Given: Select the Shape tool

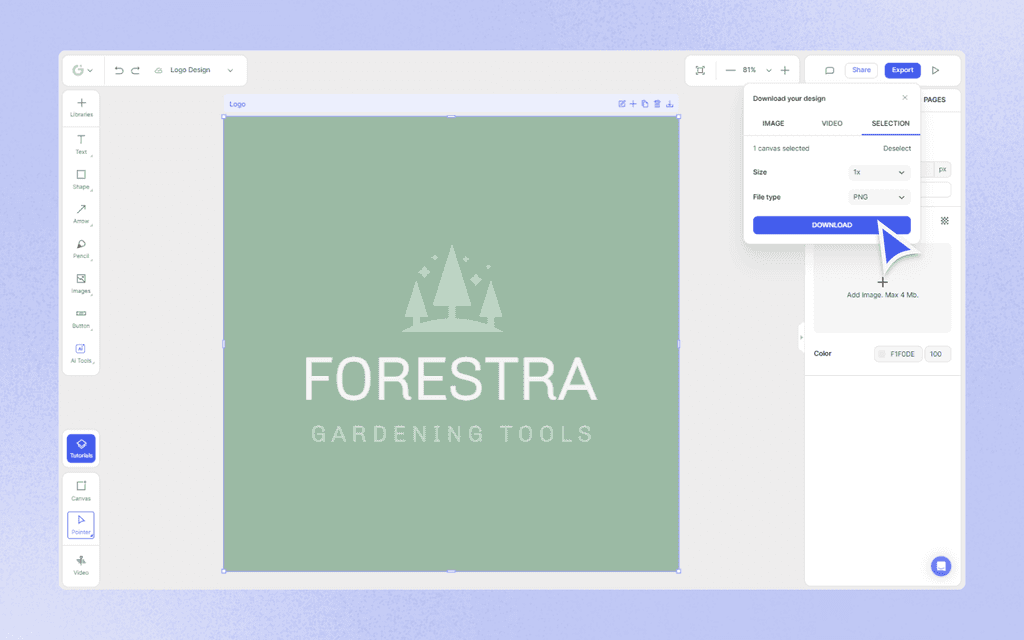Looking at the screenshot, I should tap(81, 178).
